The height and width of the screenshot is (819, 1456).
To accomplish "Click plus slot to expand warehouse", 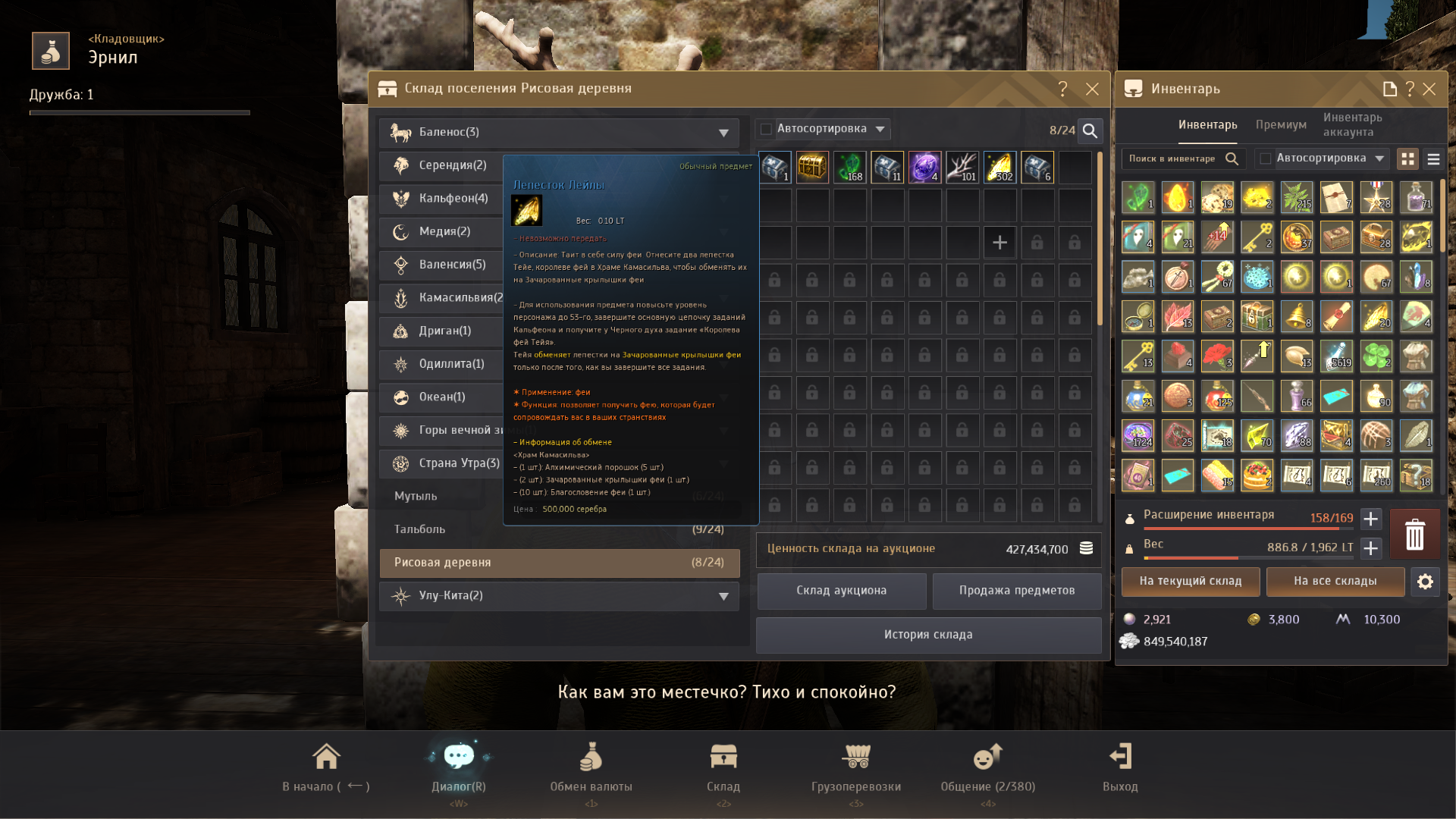I will click(x=999, y=243).
